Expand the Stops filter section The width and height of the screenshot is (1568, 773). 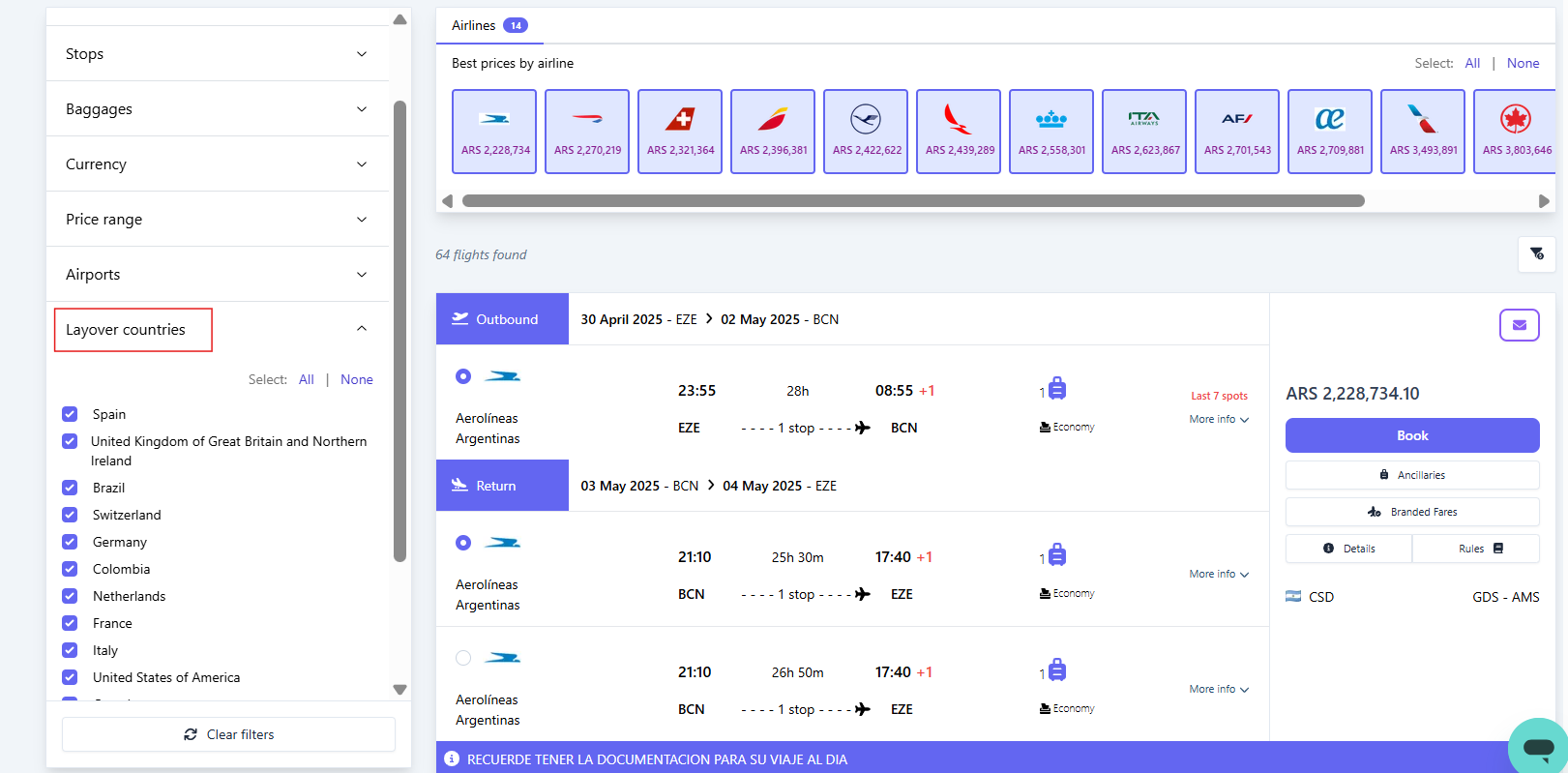pyautogui.click(x=218, y=54)
